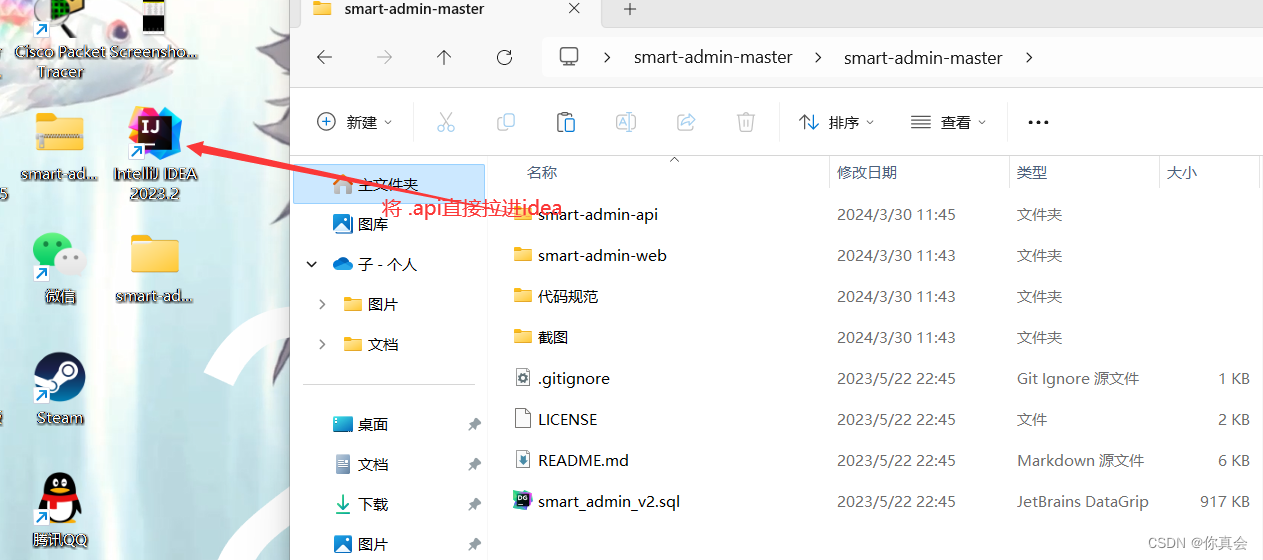Select the smart-ad zip archive on desktop
The image size is (1263, 560).
click(x=59, y=146)
